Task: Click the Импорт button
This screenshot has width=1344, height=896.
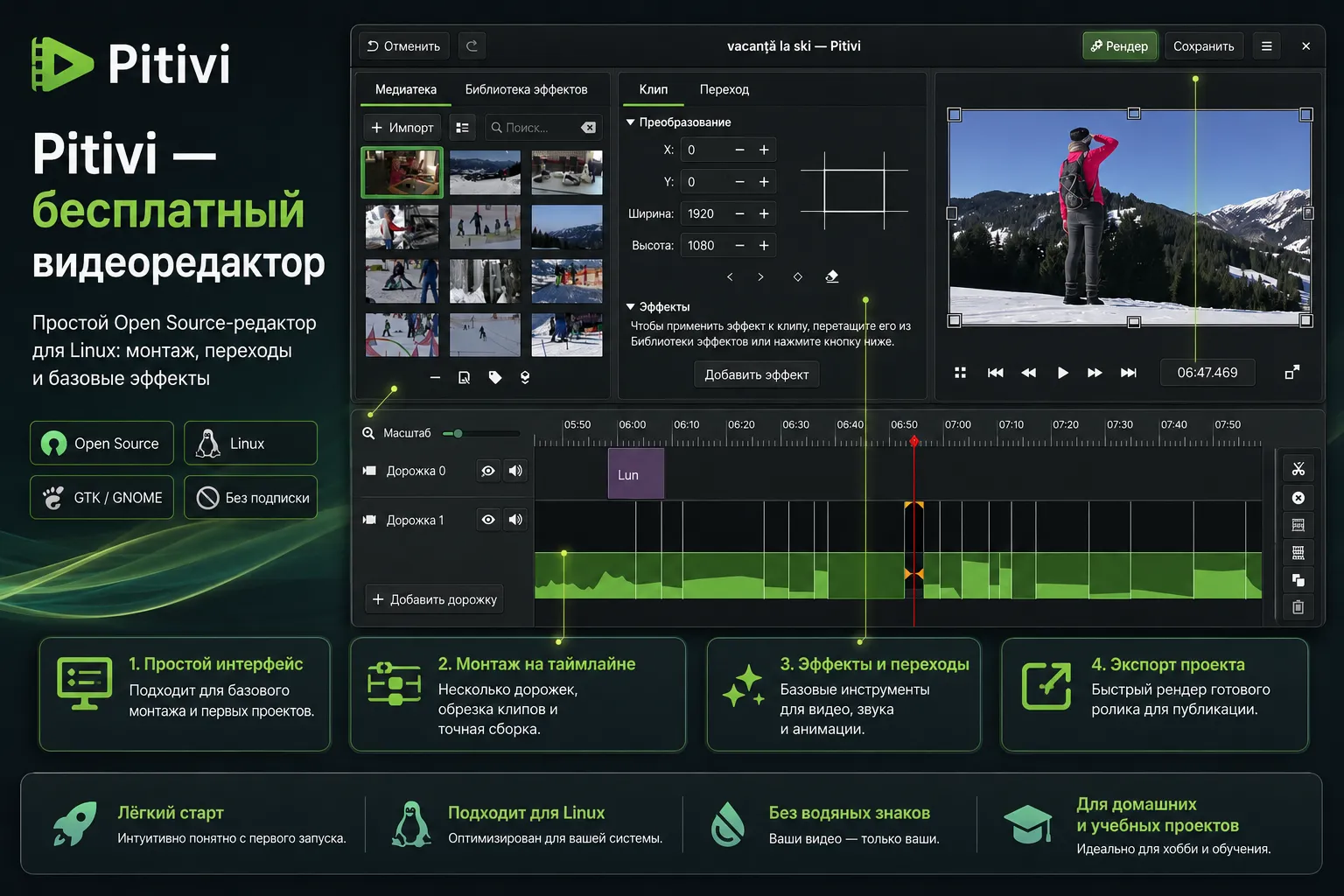Action: pos(402,128)
